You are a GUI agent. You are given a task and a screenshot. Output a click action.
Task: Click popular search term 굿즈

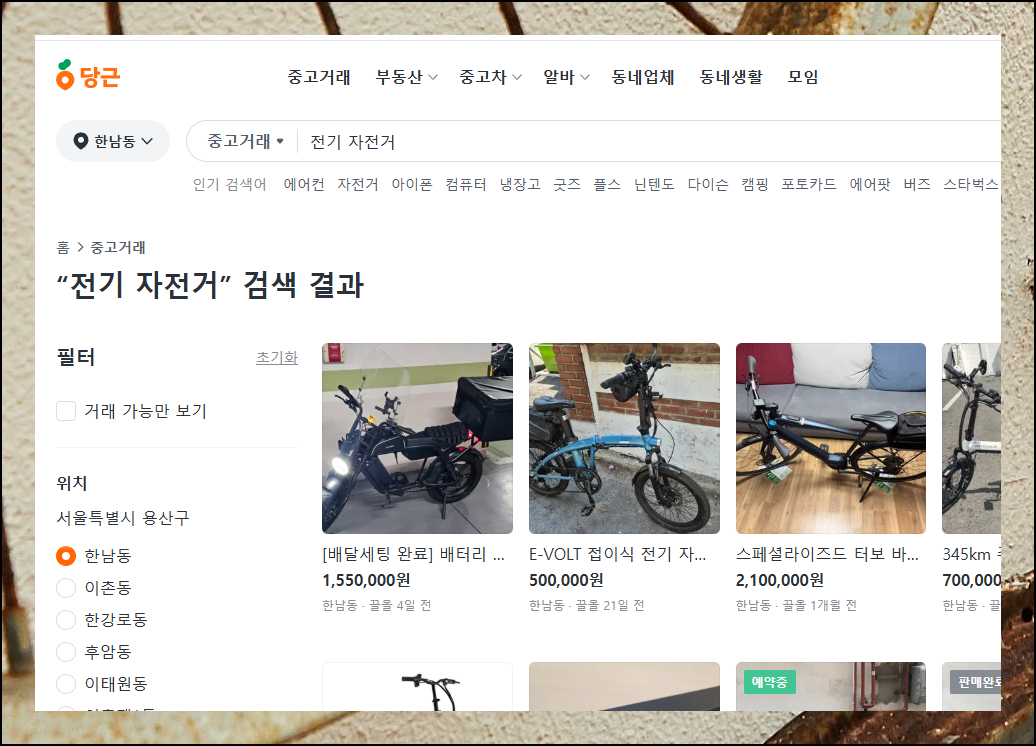567,184
